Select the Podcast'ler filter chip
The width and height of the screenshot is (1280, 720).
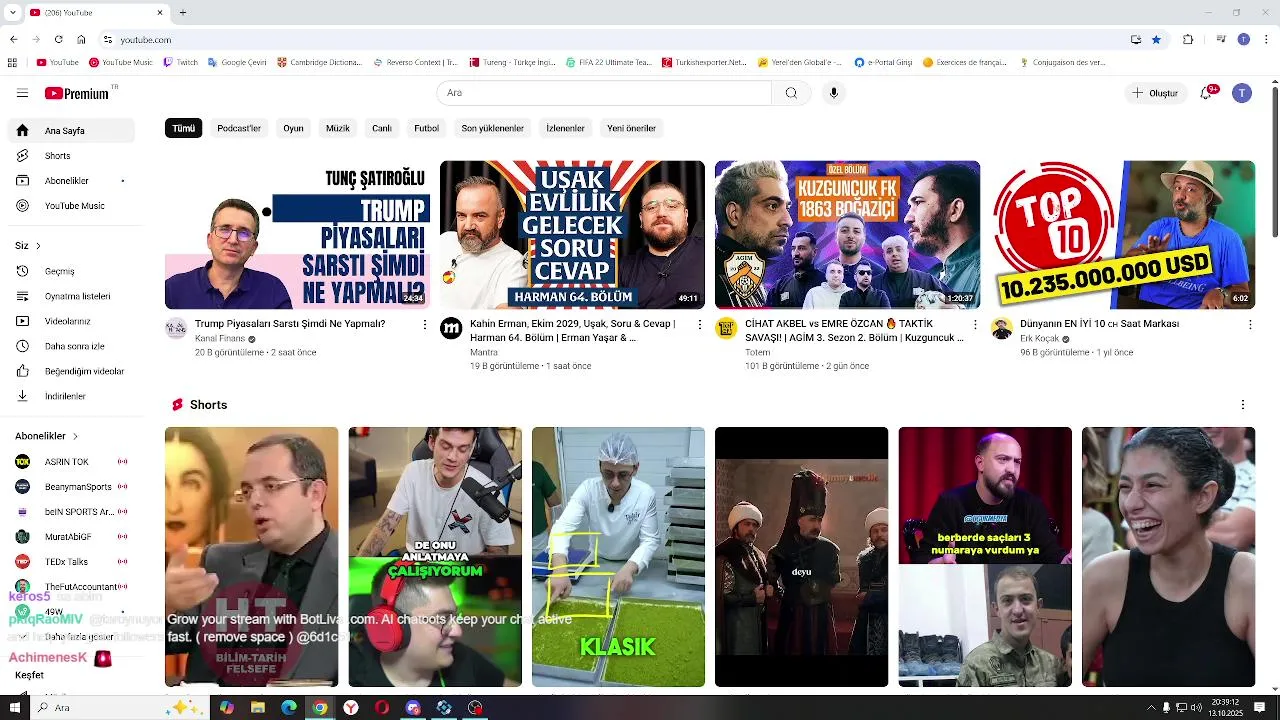tap(239, 128)
